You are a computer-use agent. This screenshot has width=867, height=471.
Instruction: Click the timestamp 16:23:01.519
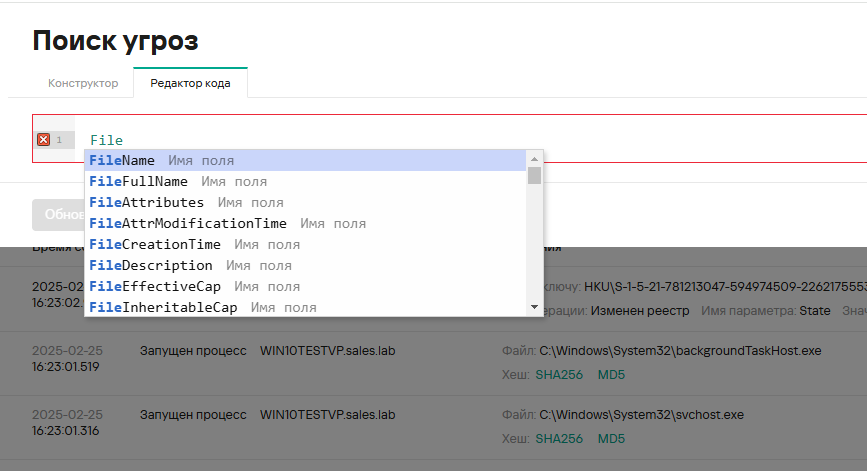point(65,367)
